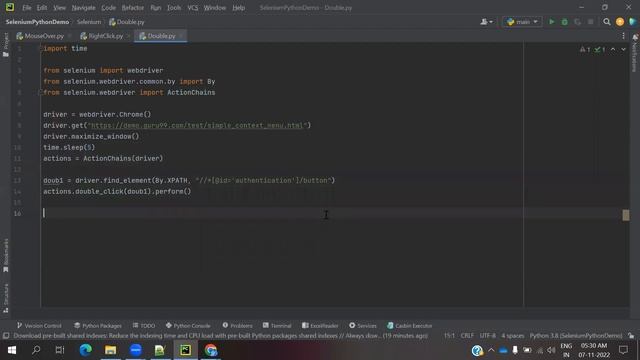Open the File menu
Screen dimensions: 640x360
click(x=27, y=8)
